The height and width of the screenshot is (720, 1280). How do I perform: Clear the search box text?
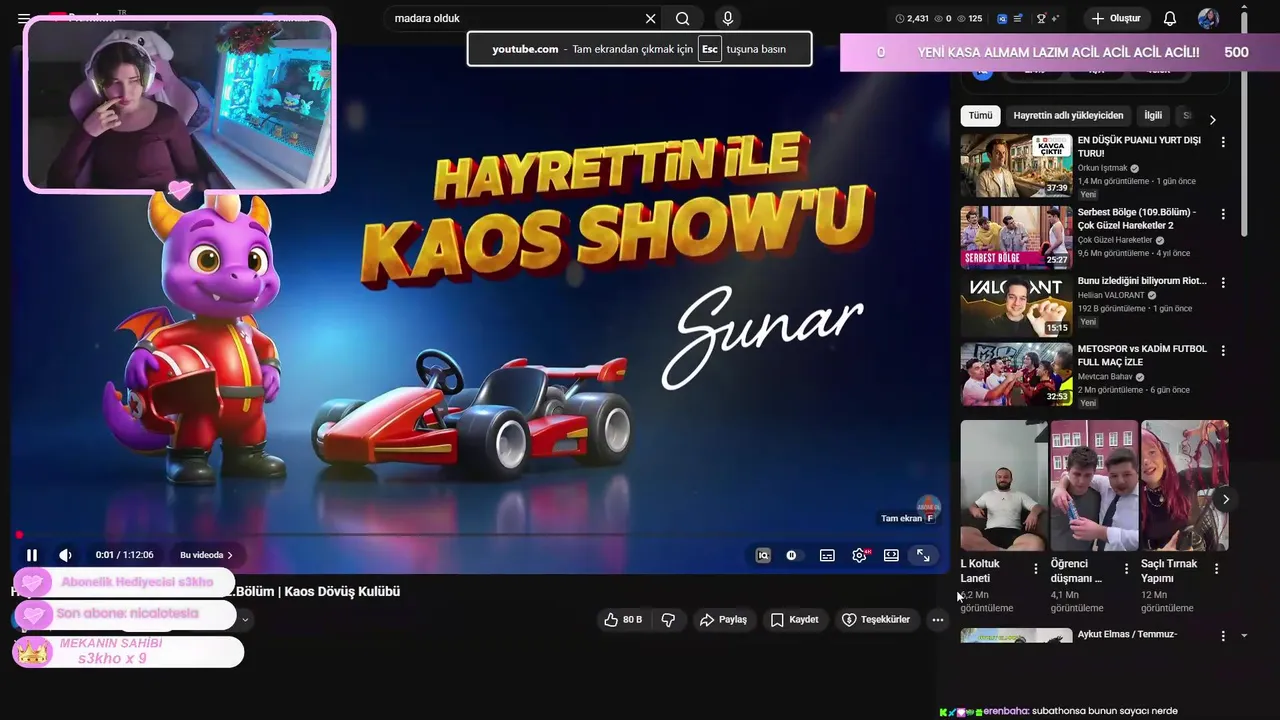tap(650, 18)
